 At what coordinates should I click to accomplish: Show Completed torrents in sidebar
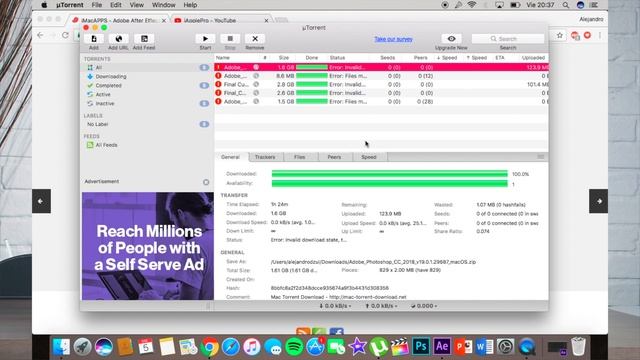tap(109, 86)
